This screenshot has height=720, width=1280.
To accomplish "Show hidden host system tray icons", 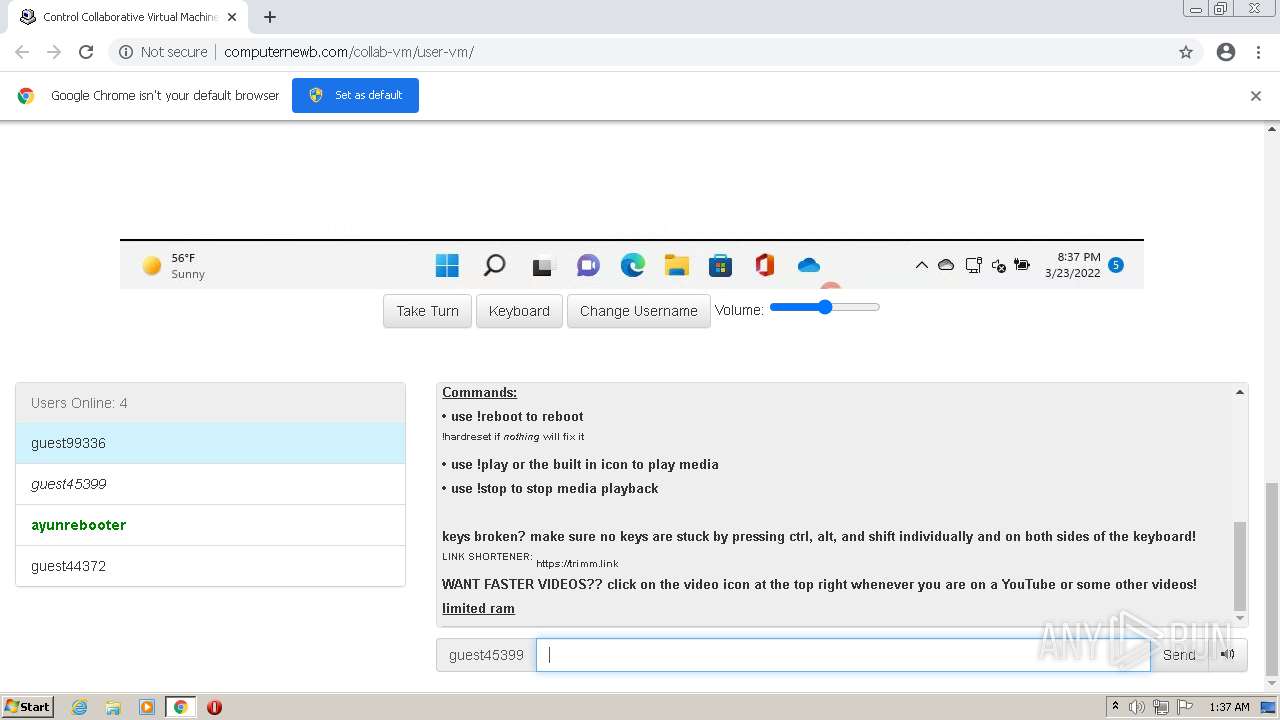I will 1115,707.
